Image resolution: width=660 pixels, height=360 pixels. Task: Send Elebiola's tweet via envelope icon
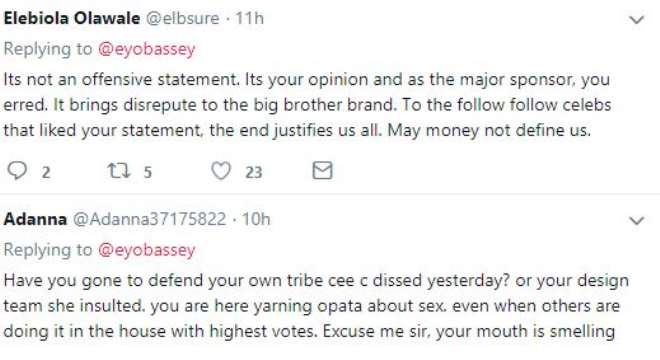(x=322, y=171)
